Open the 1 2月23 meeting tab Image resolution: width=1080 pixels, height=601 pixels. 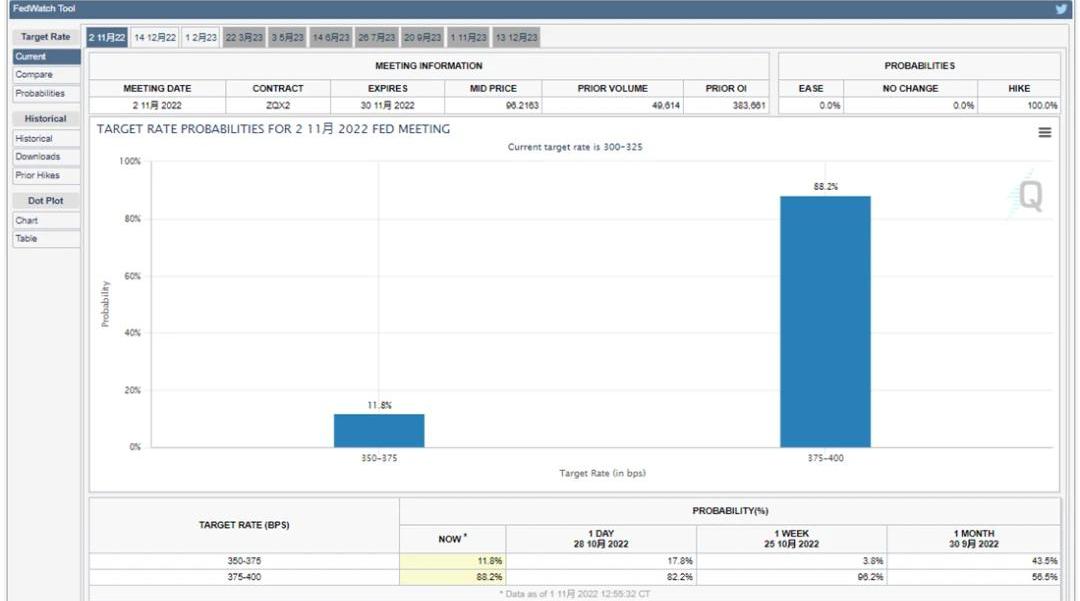200,37
